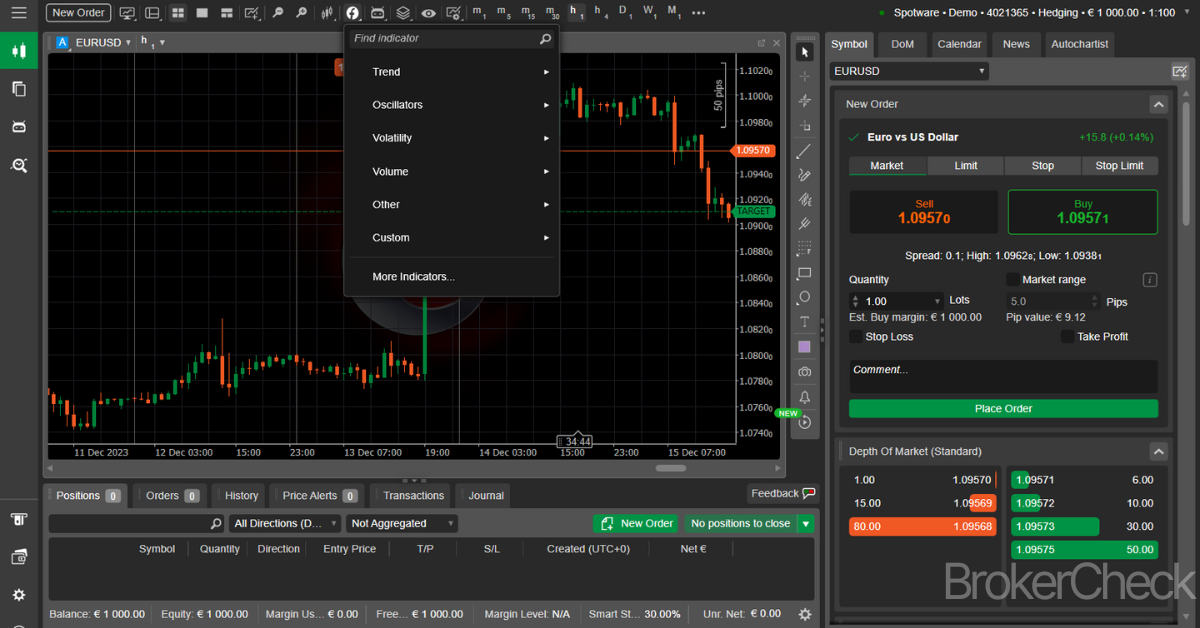Collapse the Depth Of Market panel

click(1158, 451)
